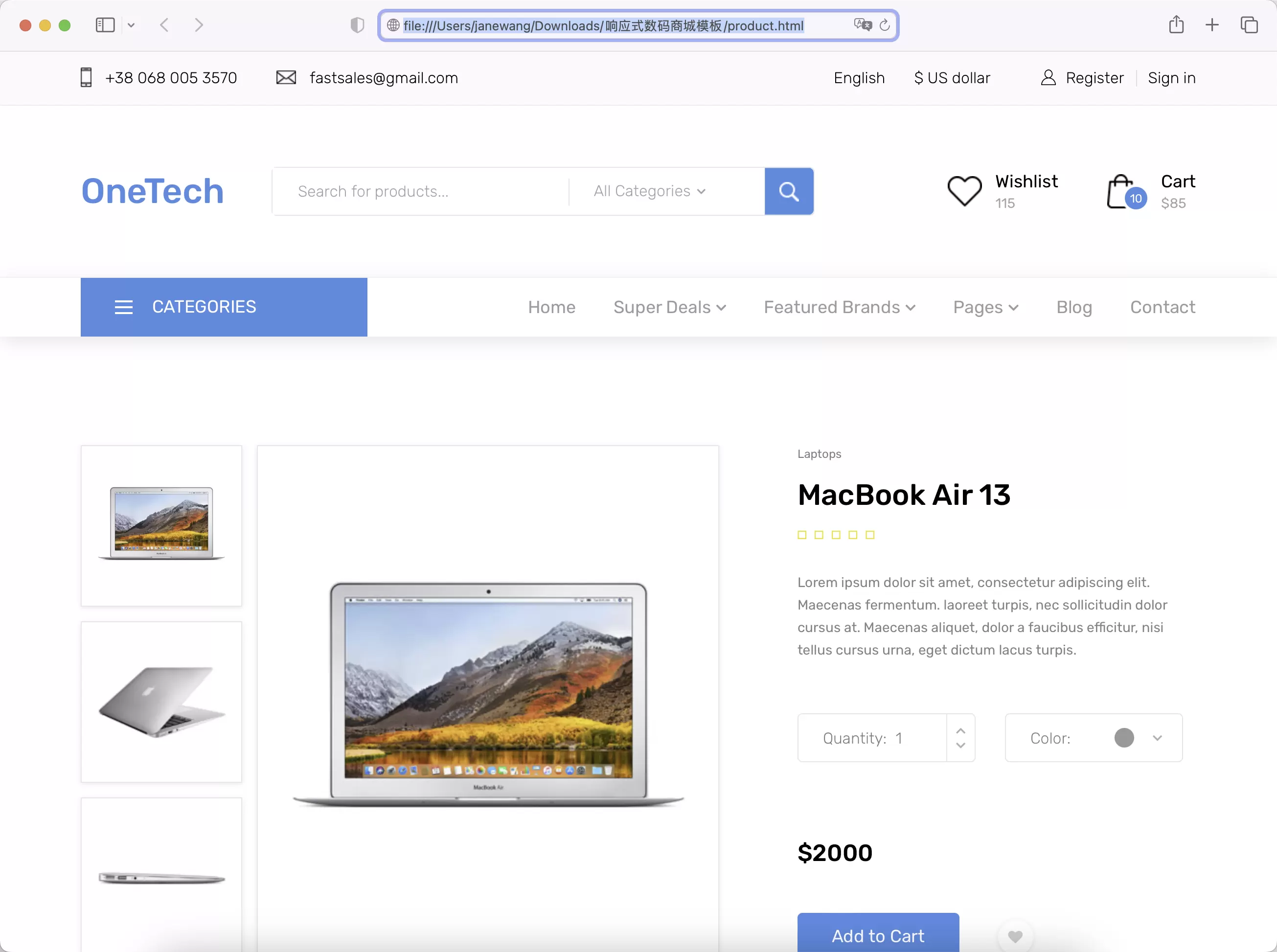Click the magnifier search button
1277x952 pixels.
[x=789, y=191]
